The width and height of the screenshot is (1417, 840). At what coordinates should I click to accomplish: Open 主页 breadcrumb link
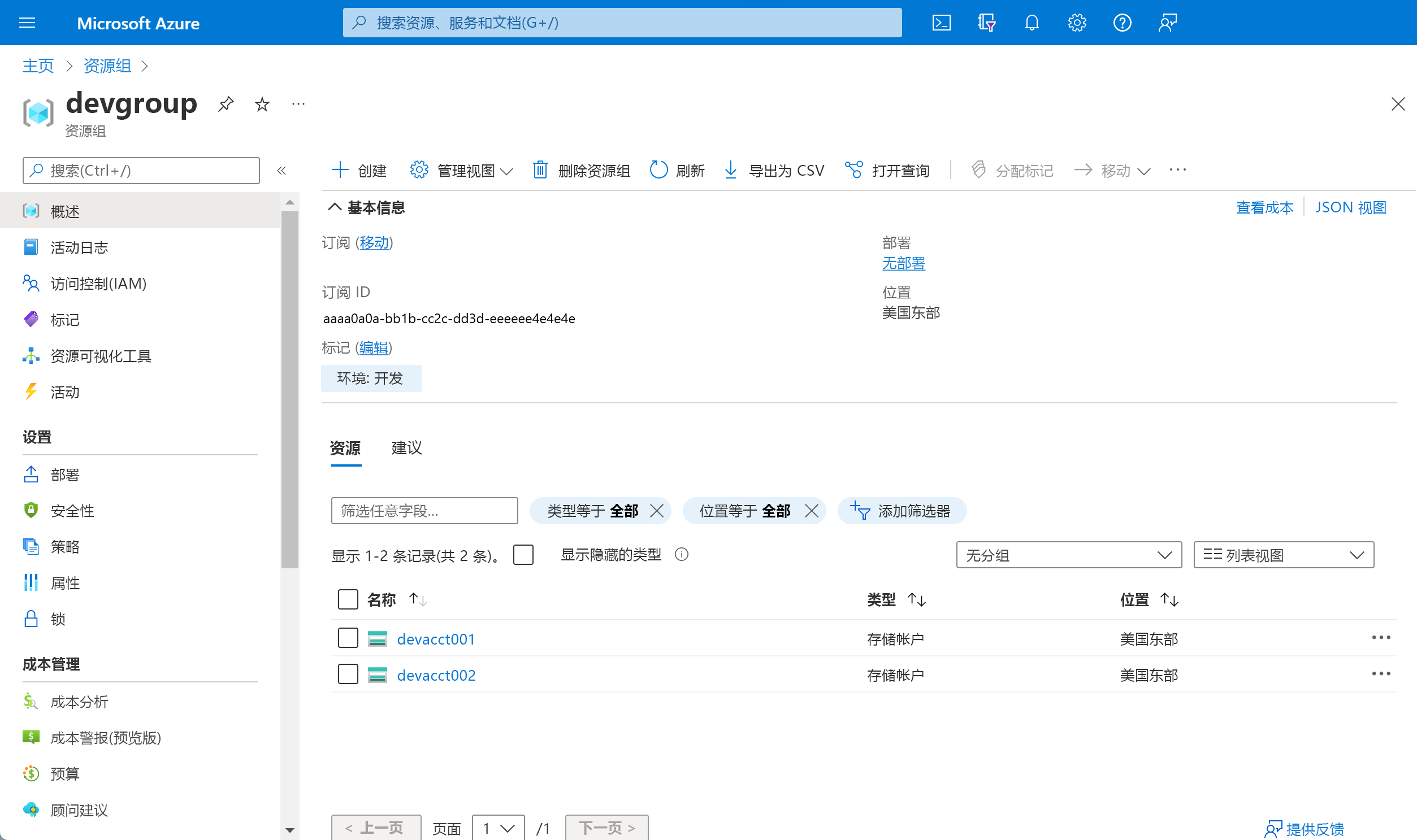tap(38, 66)
